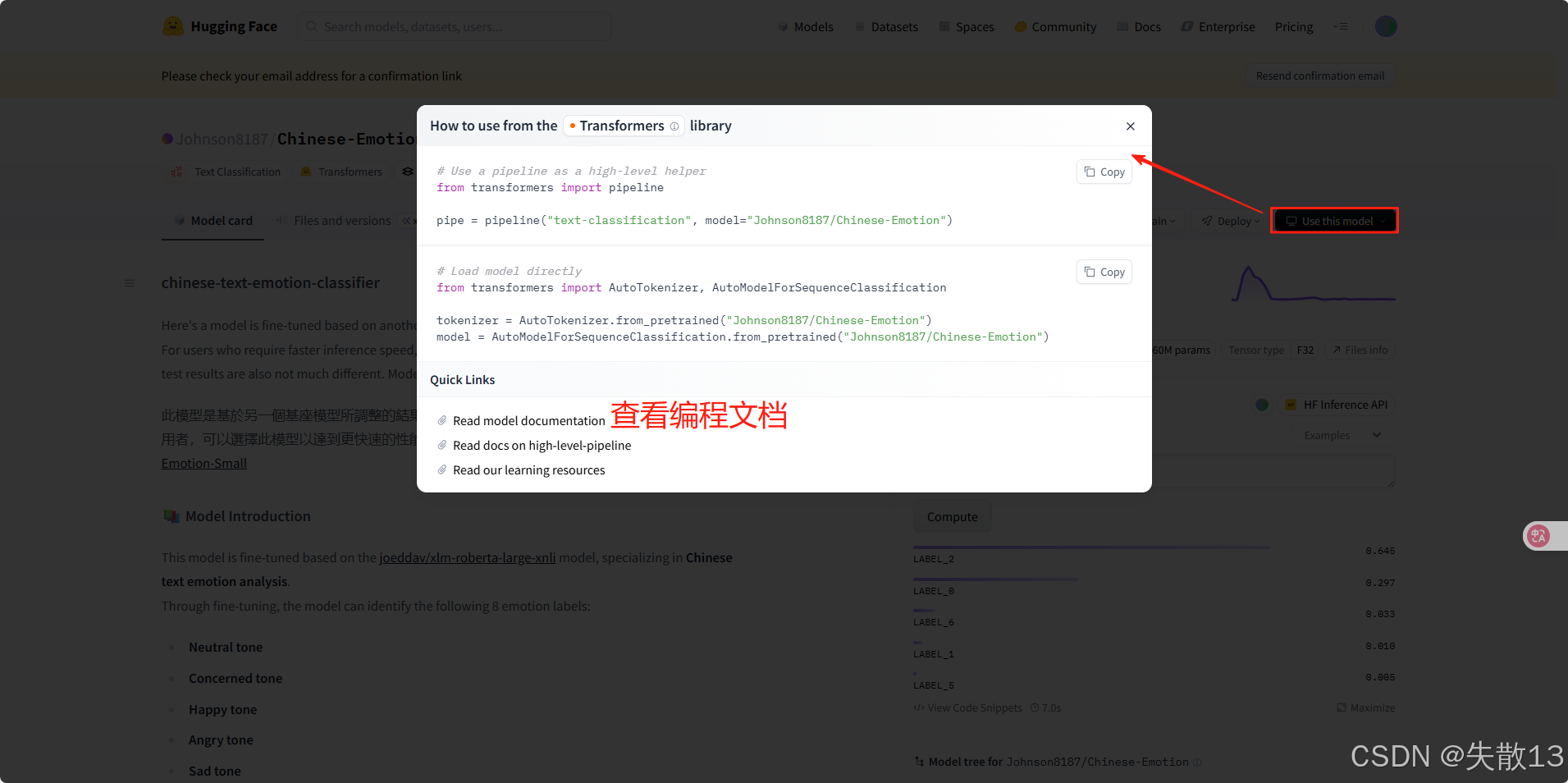Click the Transformers info icon in dialog title
The image size is (1568, 783).
(674, 126)
